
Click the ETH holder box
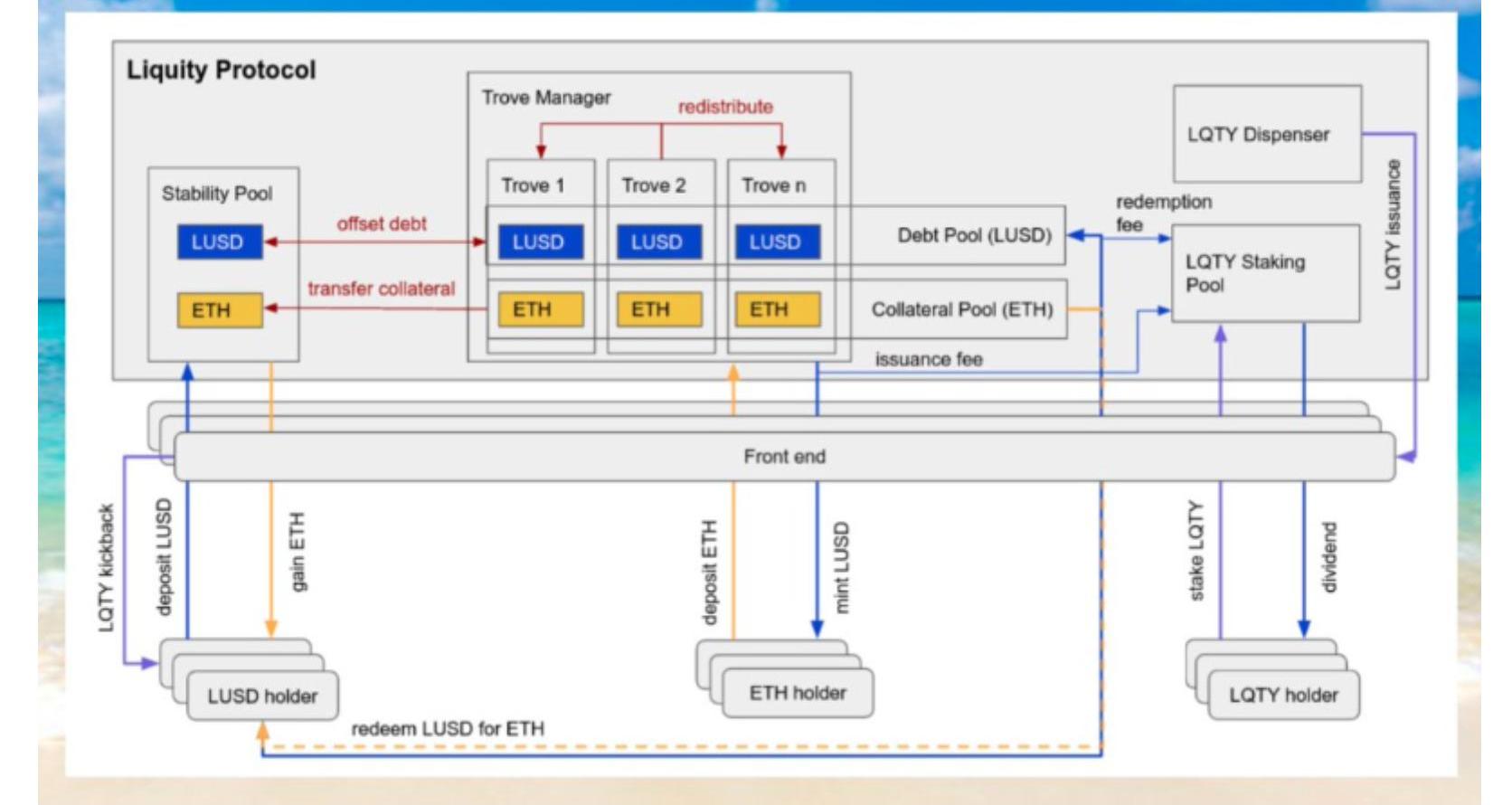pyautogui.click(x=798, y=693)
